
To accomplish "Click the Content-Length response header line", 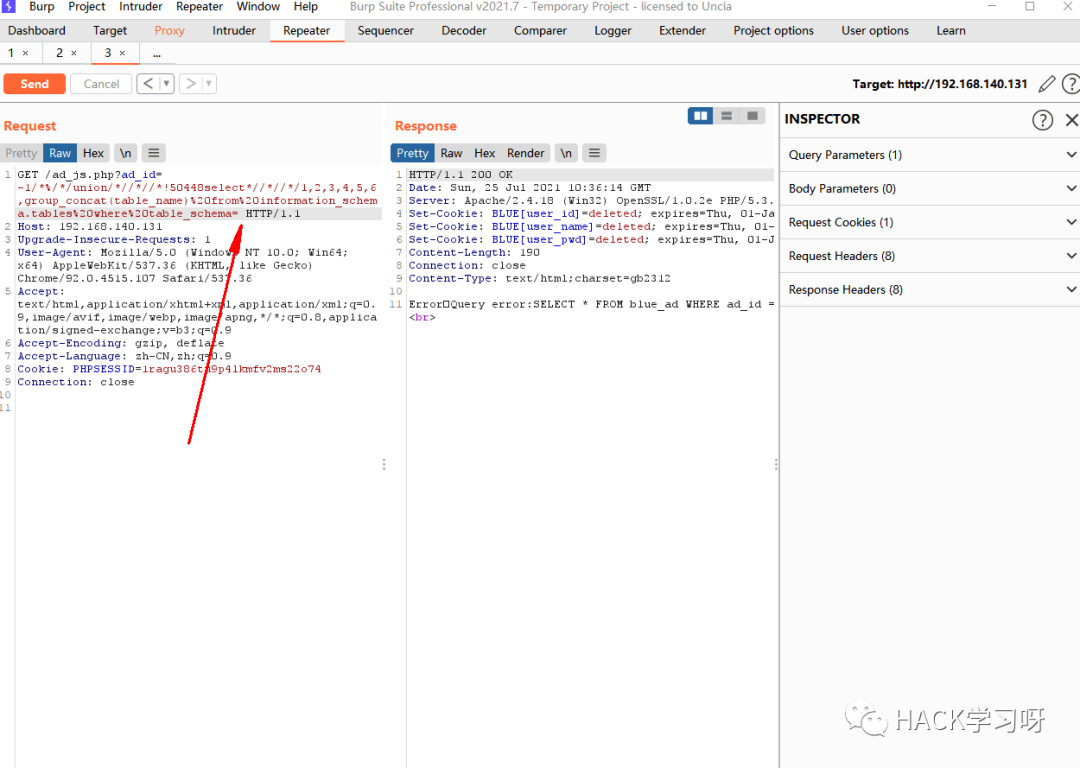I will tap(475, 253).
